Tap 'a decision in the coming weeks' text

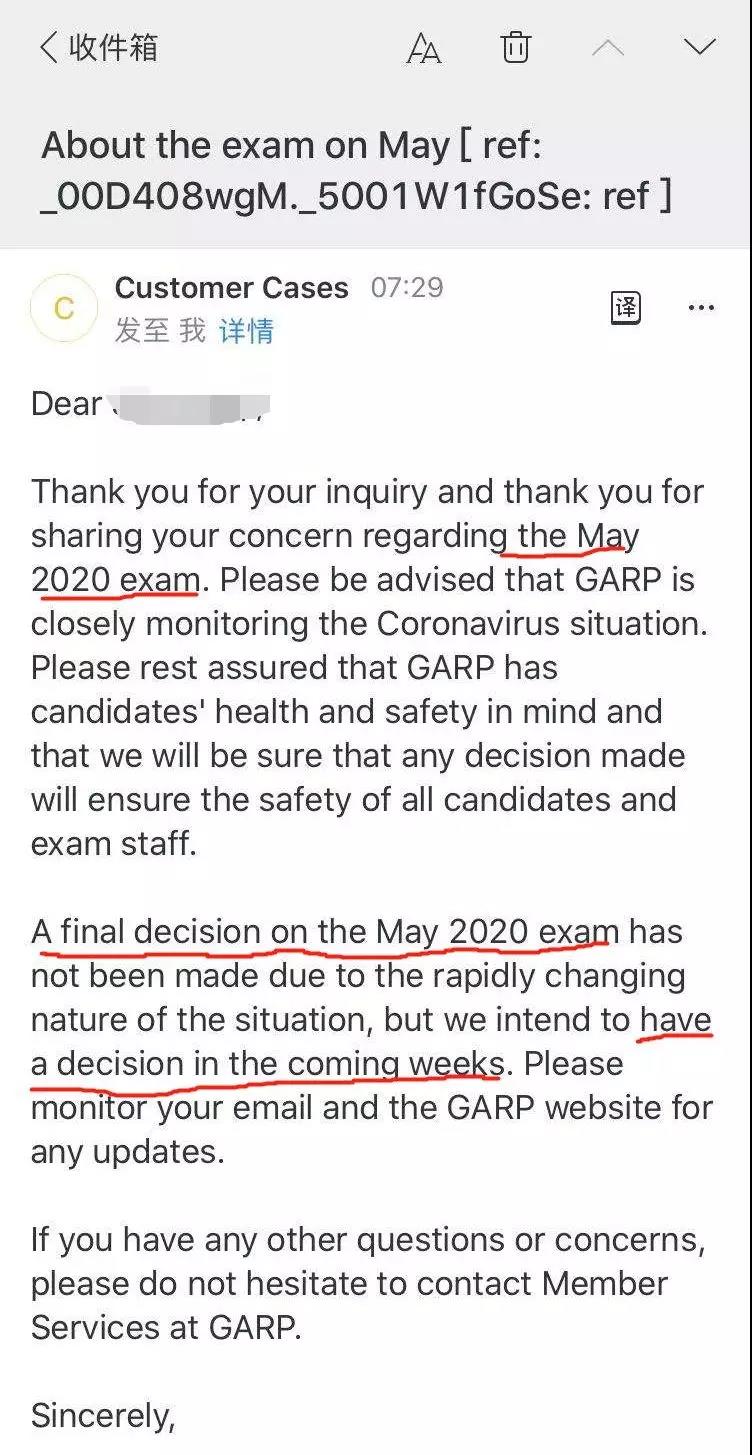point(266,1064)
